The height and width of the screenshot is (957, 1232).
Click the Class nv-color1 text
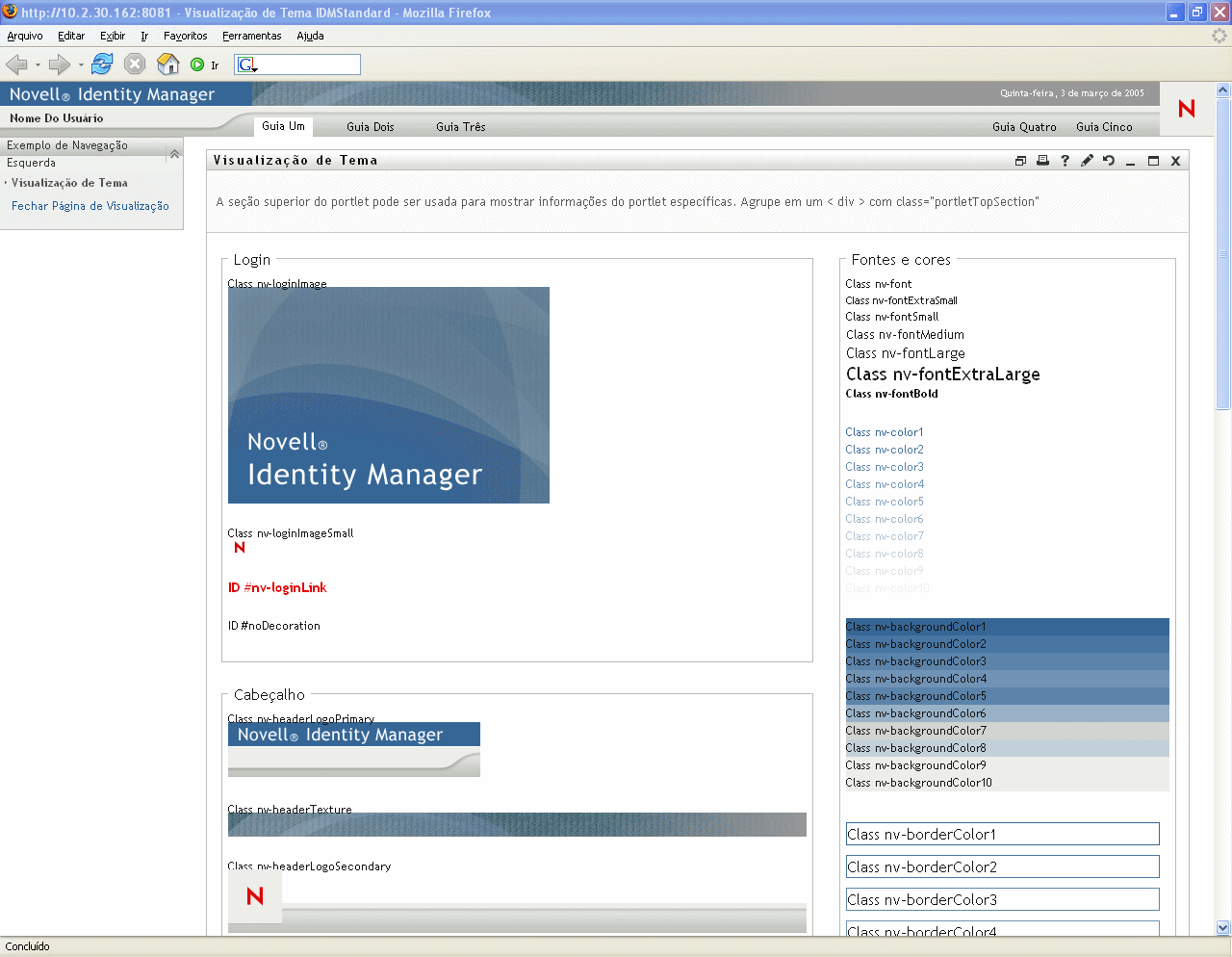click(x=885, y=432)
